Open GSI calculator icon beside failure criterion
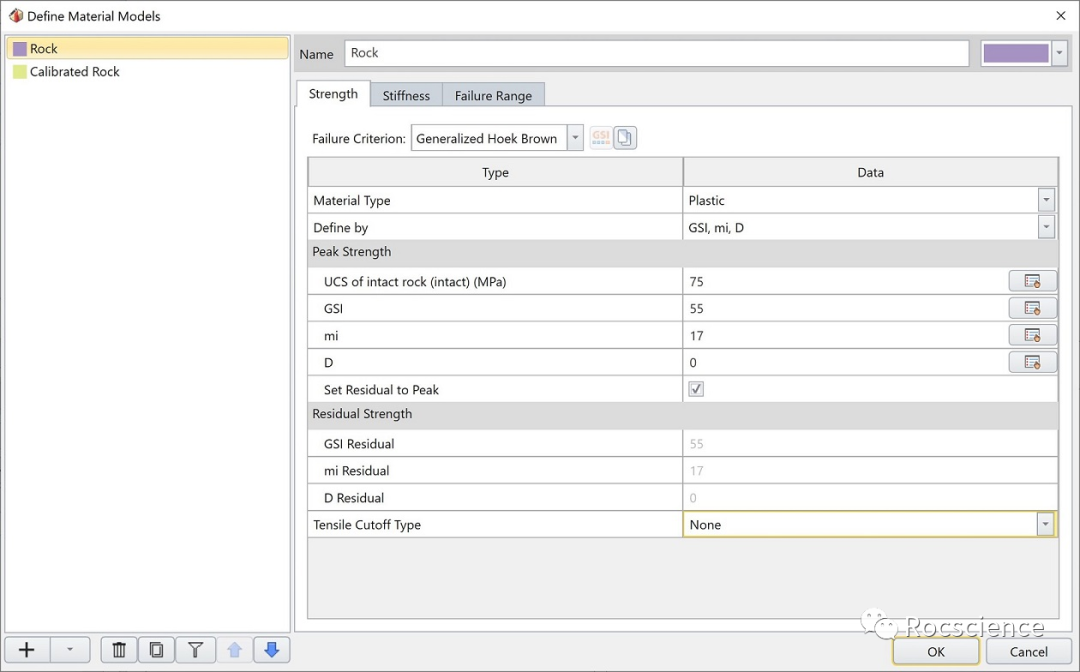The width and height of the screenshot is (1080, 672). 600,138
